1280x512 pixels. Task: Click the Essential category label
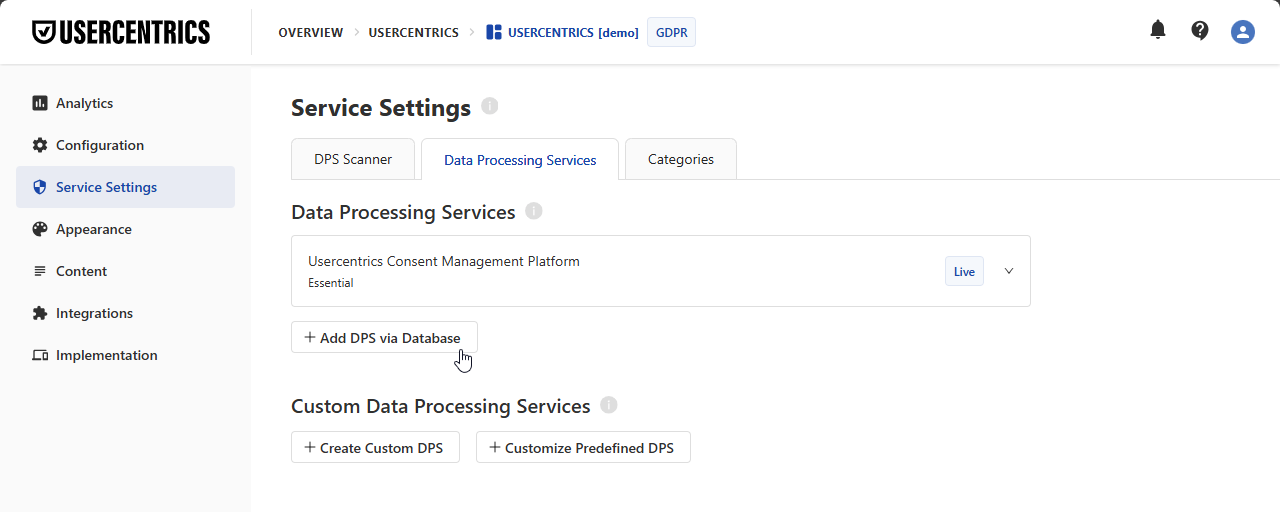pyautogui.click(x=331, y=283)
